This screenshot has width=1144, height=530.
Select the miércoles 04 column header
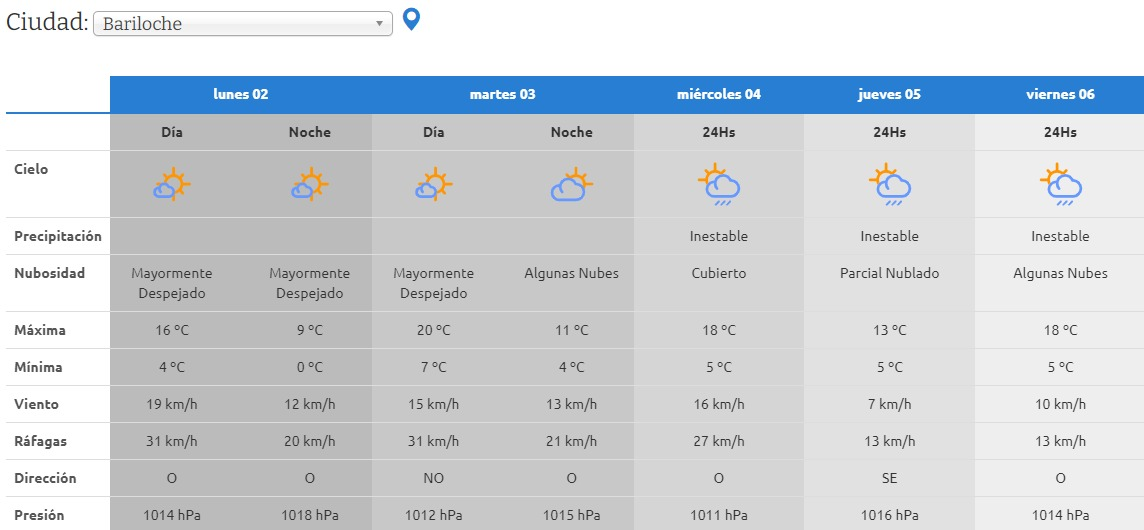point(719,94)
